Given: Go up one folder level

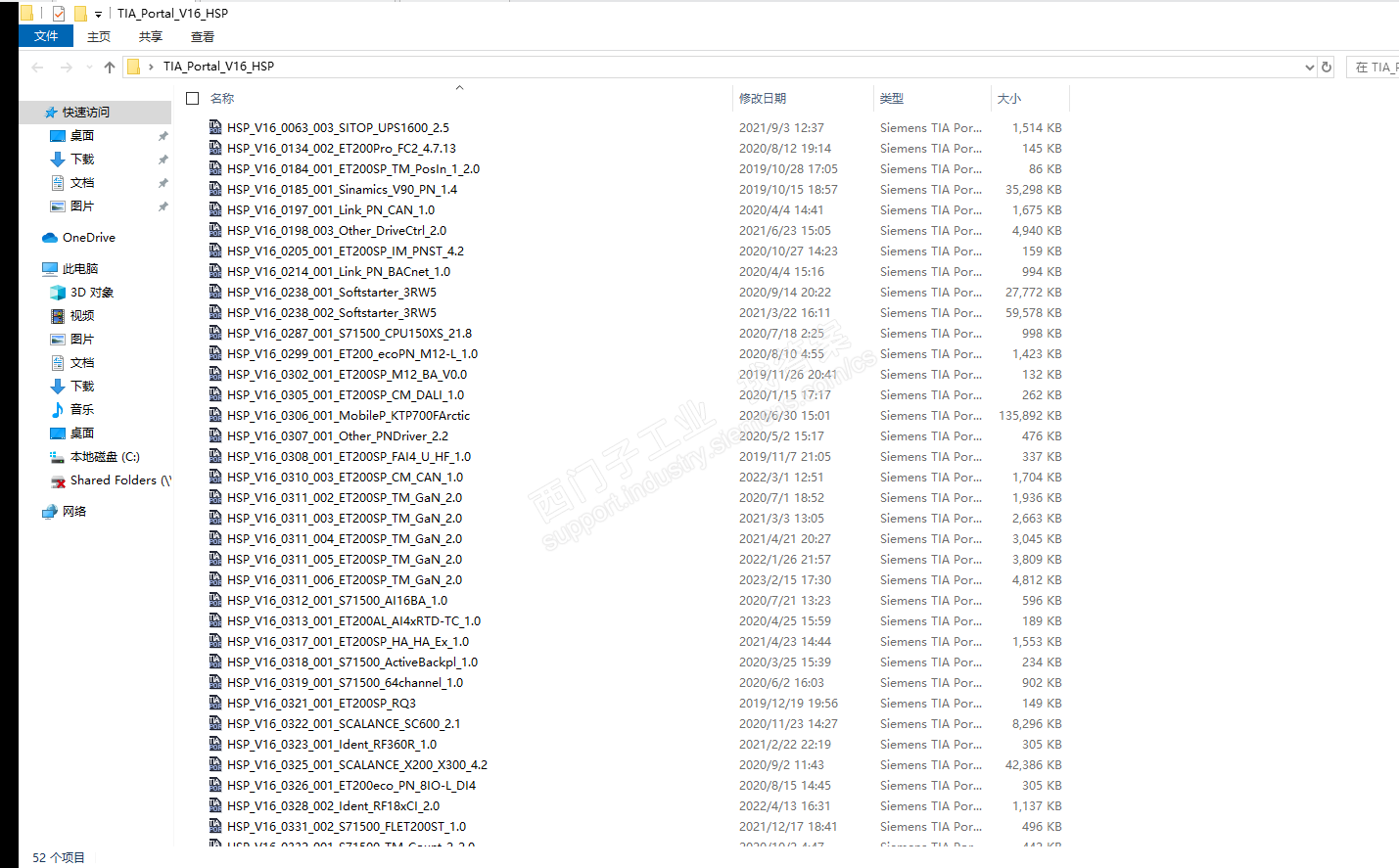Looking at the screenshot, I should tap(110, 68).
